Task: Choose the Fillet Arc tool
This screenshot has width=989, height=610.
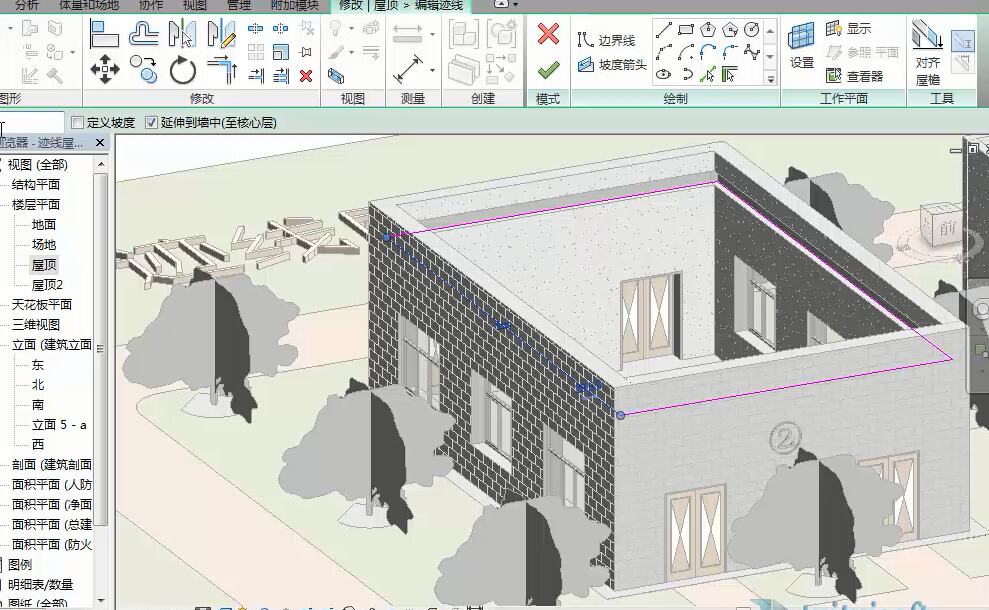Action: coord(730,52)
